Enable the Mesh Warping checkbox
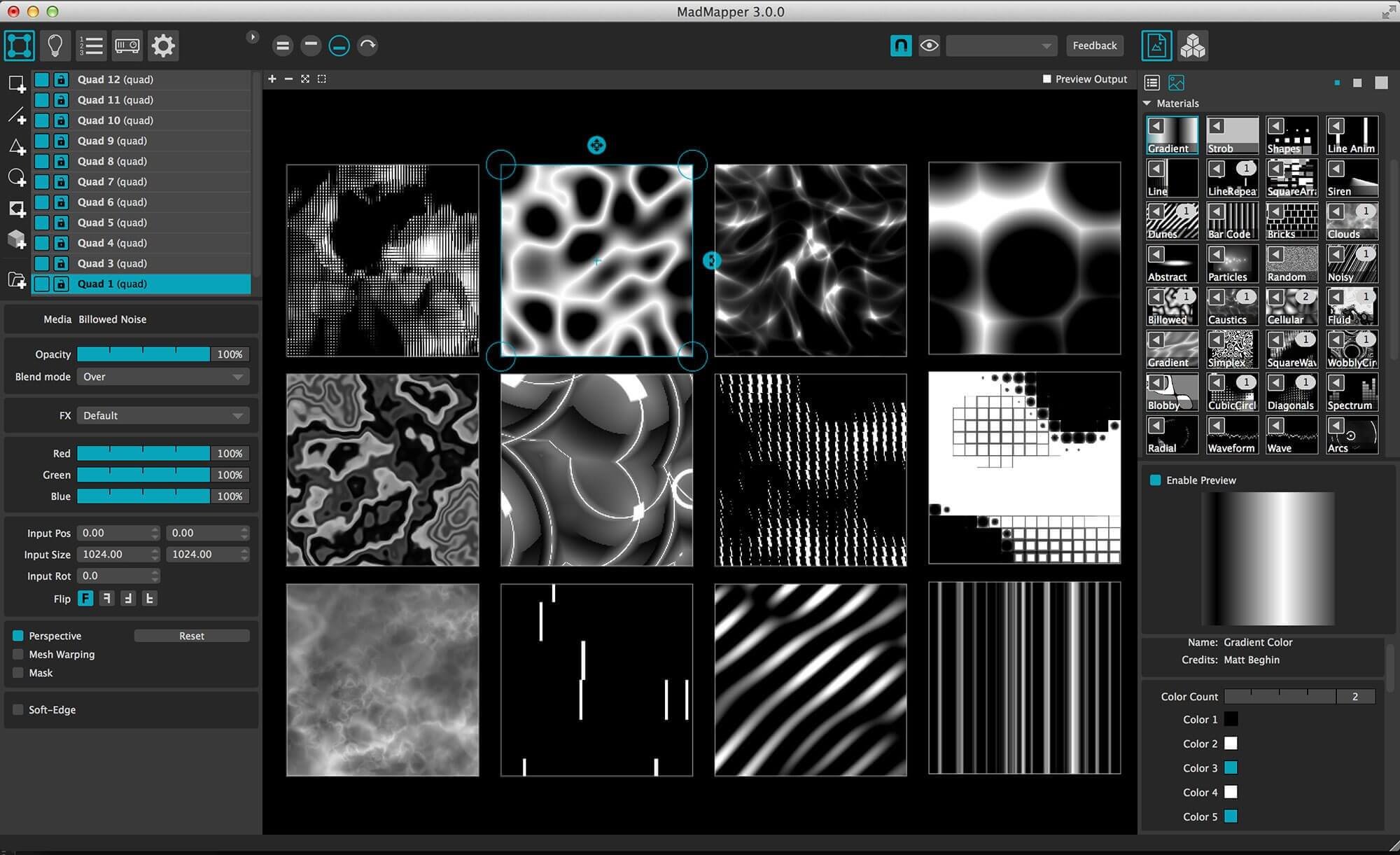 (x=18, y=654)
